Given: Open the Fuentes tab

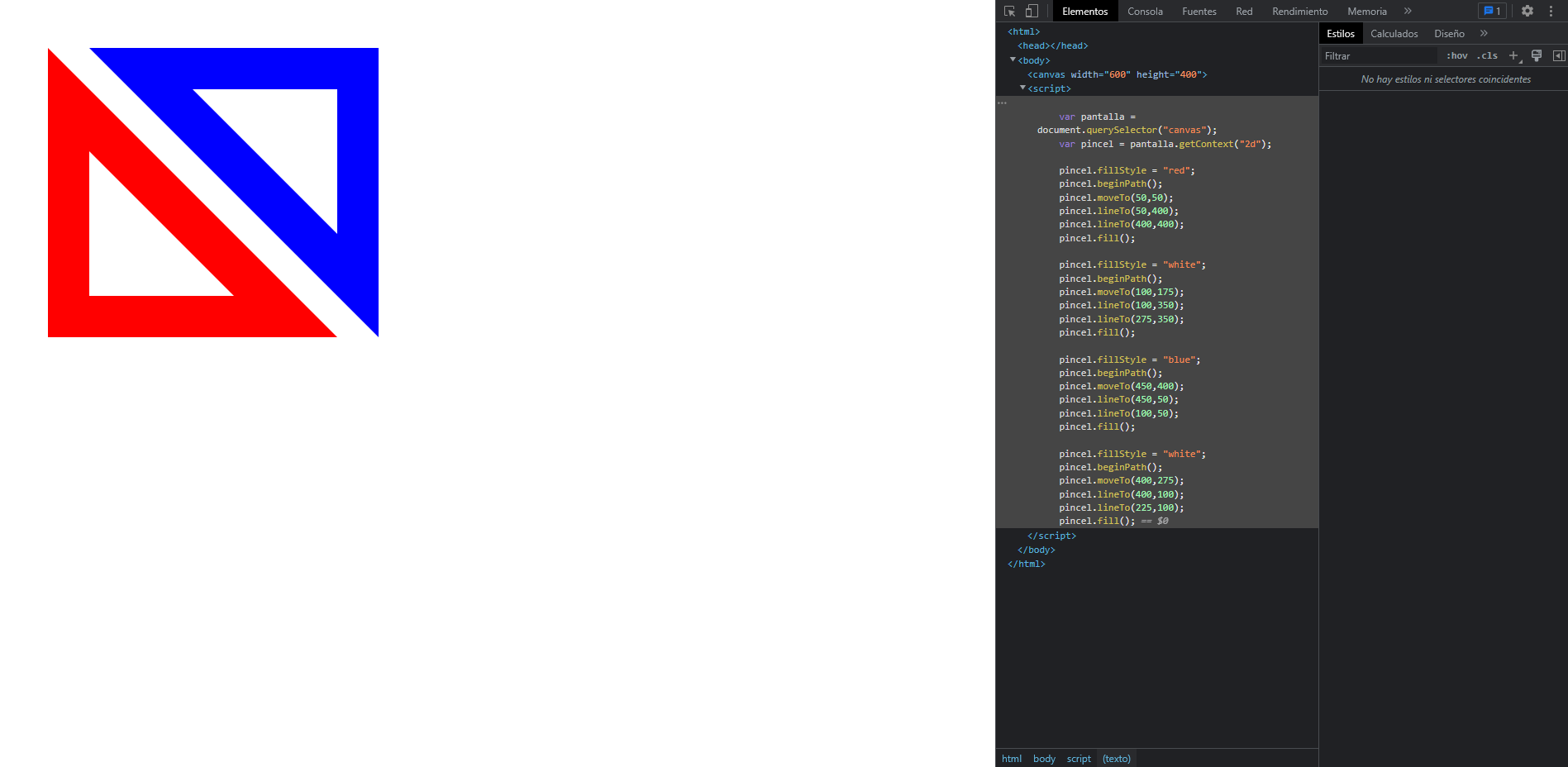Looking at the screenshot, I should (1199, 11).
